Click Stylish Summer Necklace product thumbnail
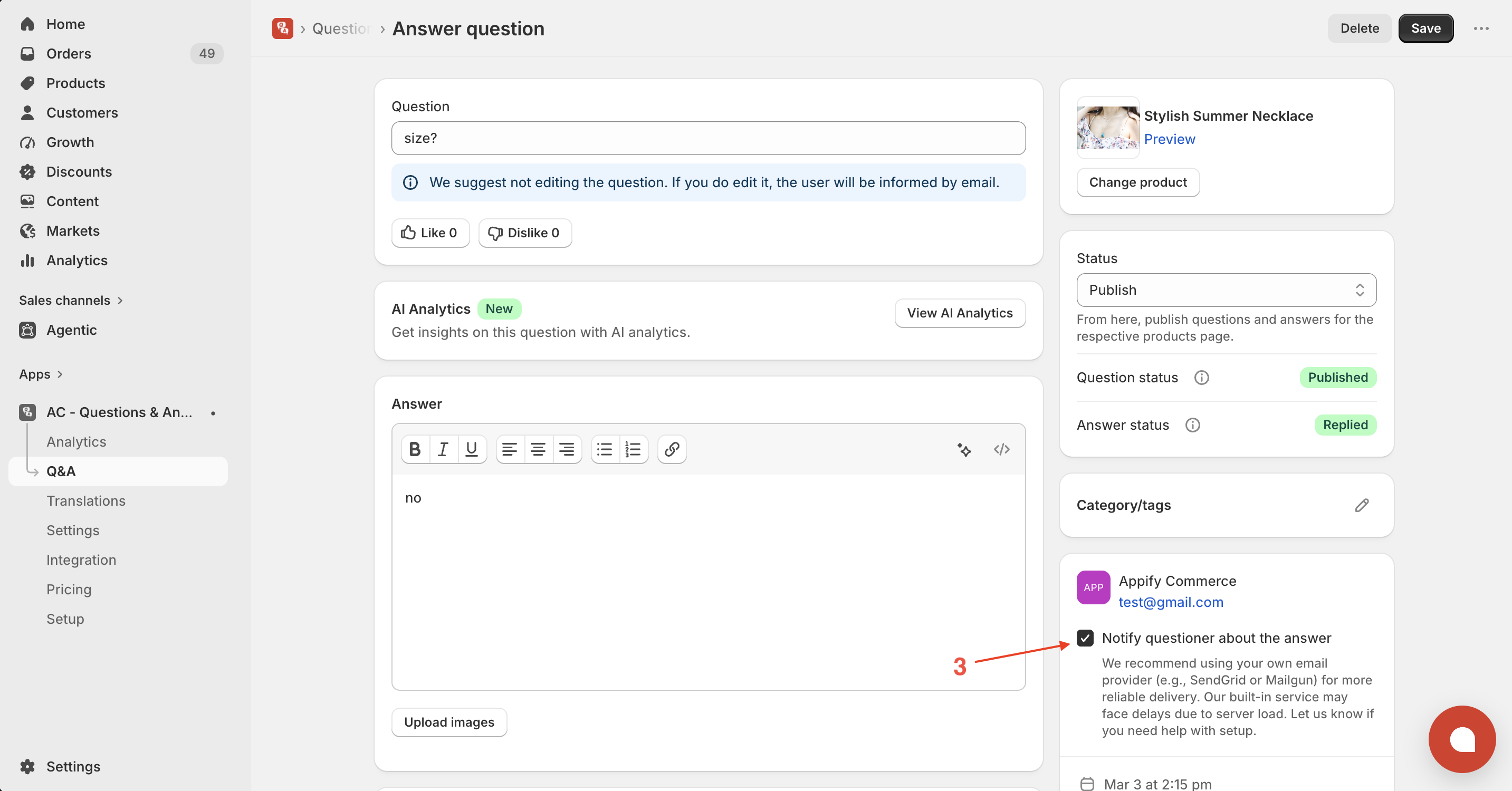Image resolution: width=1512 pixels, height=791 pixels. click(x=1107, y=127)
